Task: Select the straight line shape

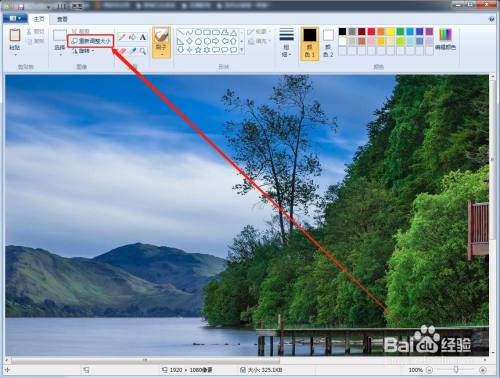Action: click(181, 33)
